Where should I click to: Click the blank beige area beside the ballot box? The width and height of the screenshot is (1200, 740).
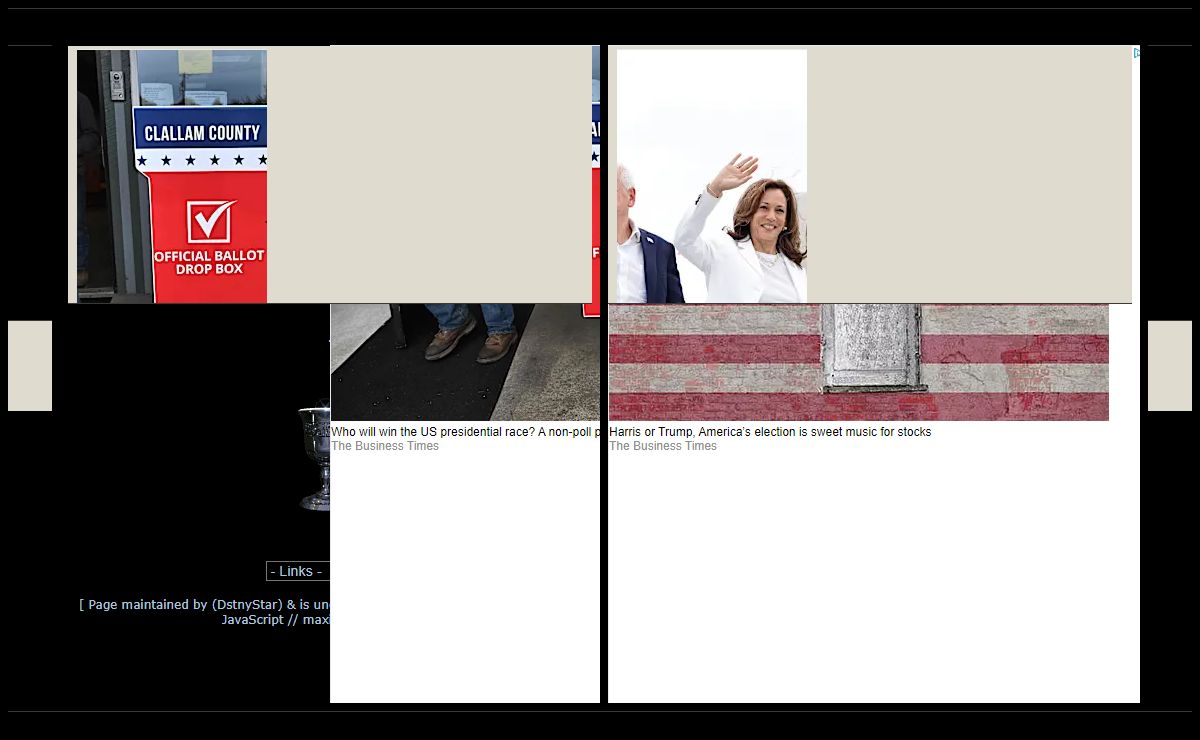(x=430, y=175)
